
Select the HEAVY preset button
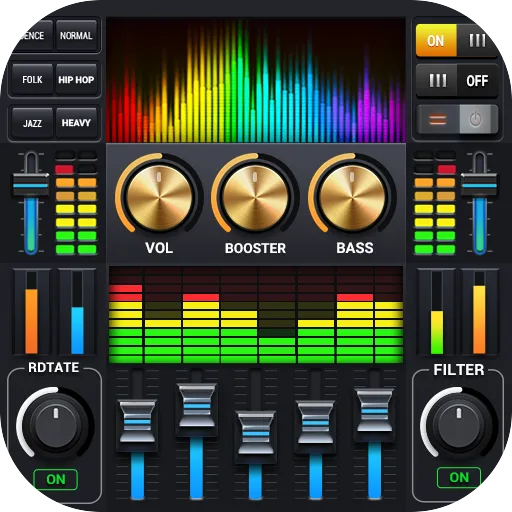pyautogui.click(x=76, y=123)
